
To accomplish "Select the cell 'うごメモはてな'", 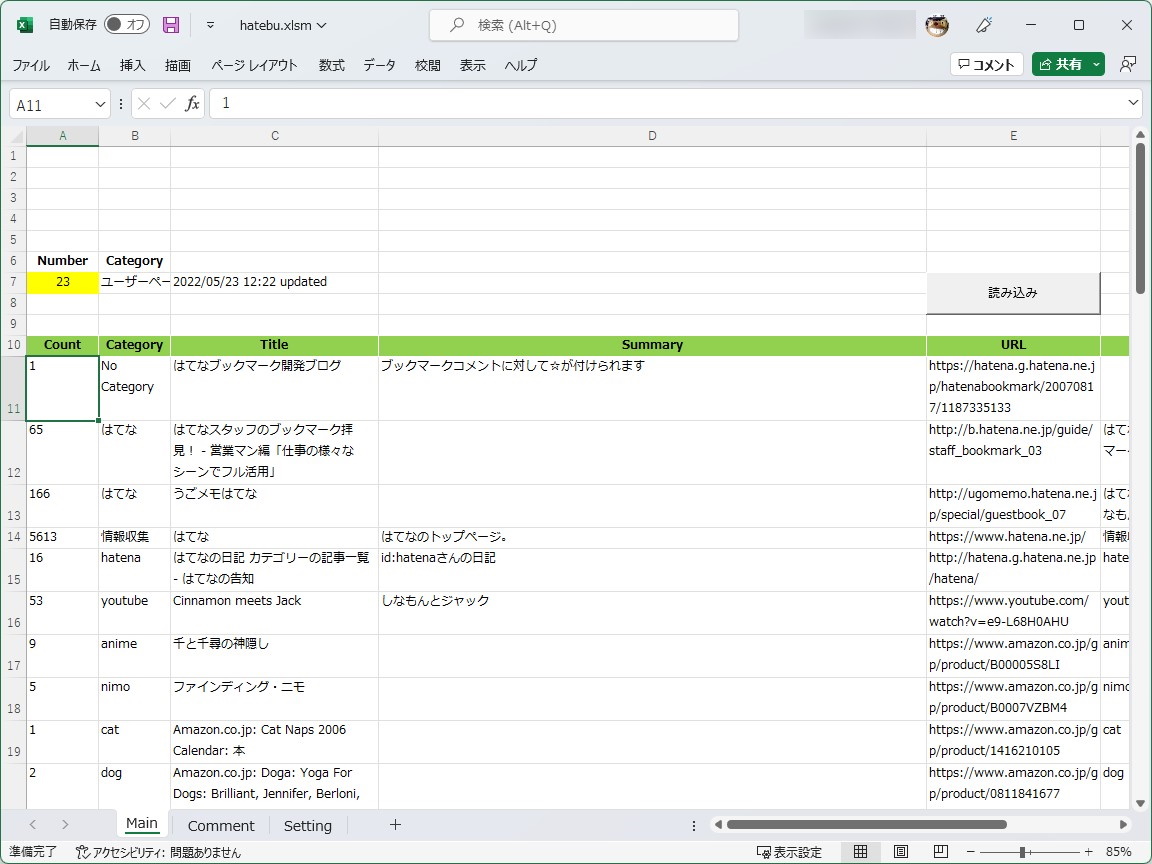I will click(x=274, y=505).
